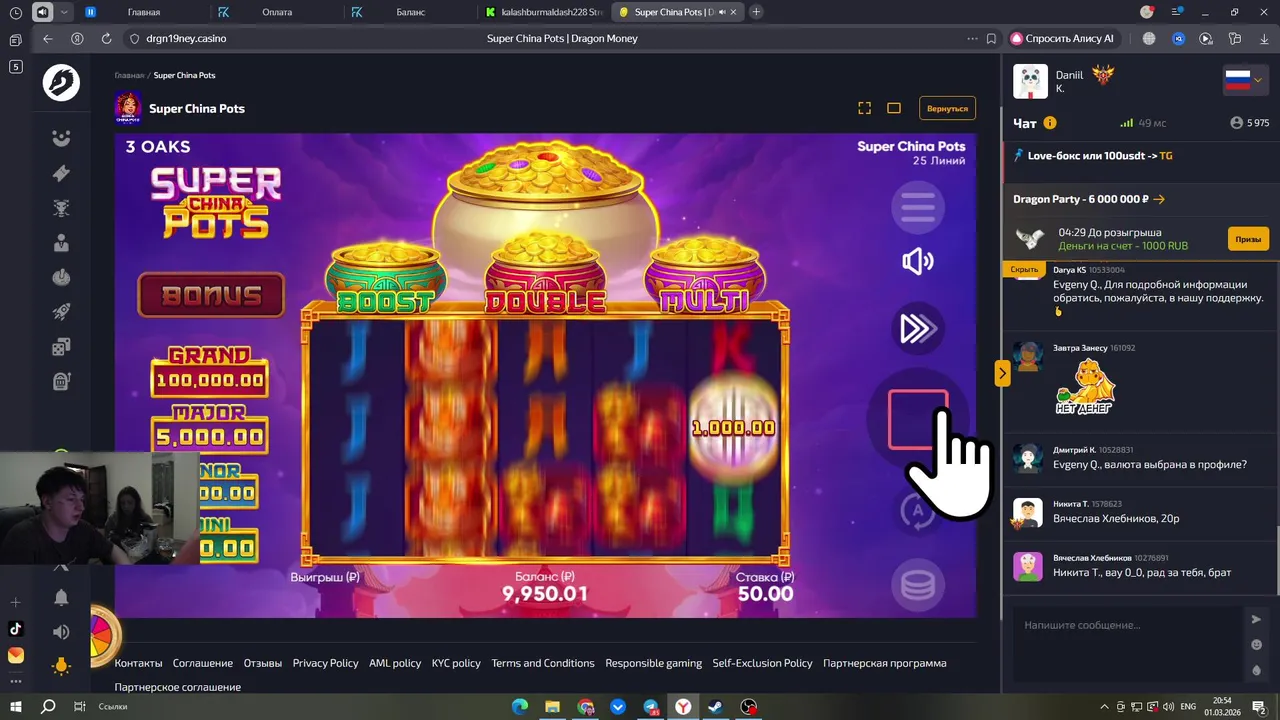The width and height of the screenshot is (1280, 720).
Task: Open the Privacy Policy footer link
Action: click(325, 663)
